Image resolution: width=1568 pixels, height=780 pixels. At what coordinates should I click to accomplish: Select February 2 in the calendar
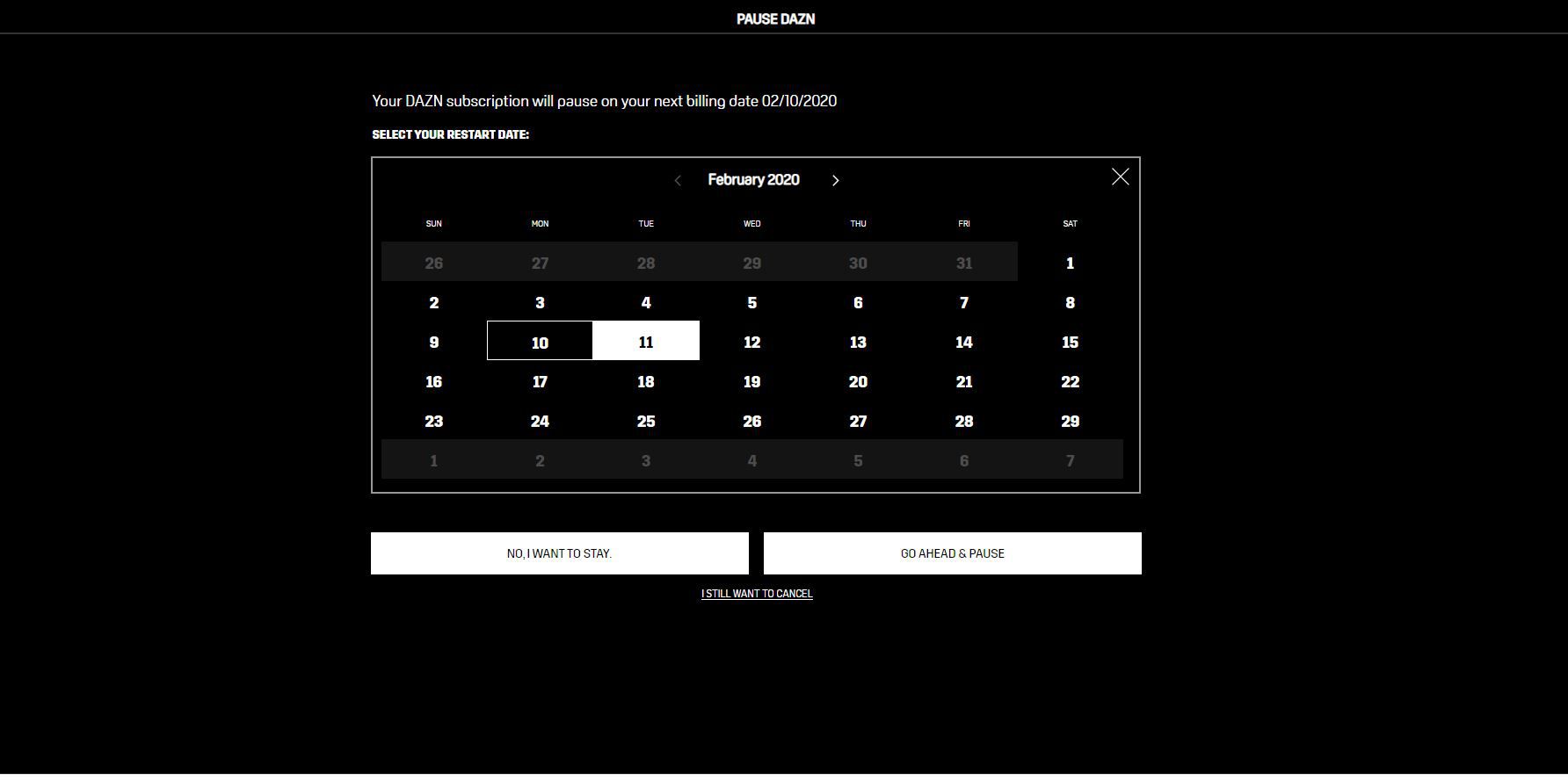pyautogui.click(x=434, y=301)
